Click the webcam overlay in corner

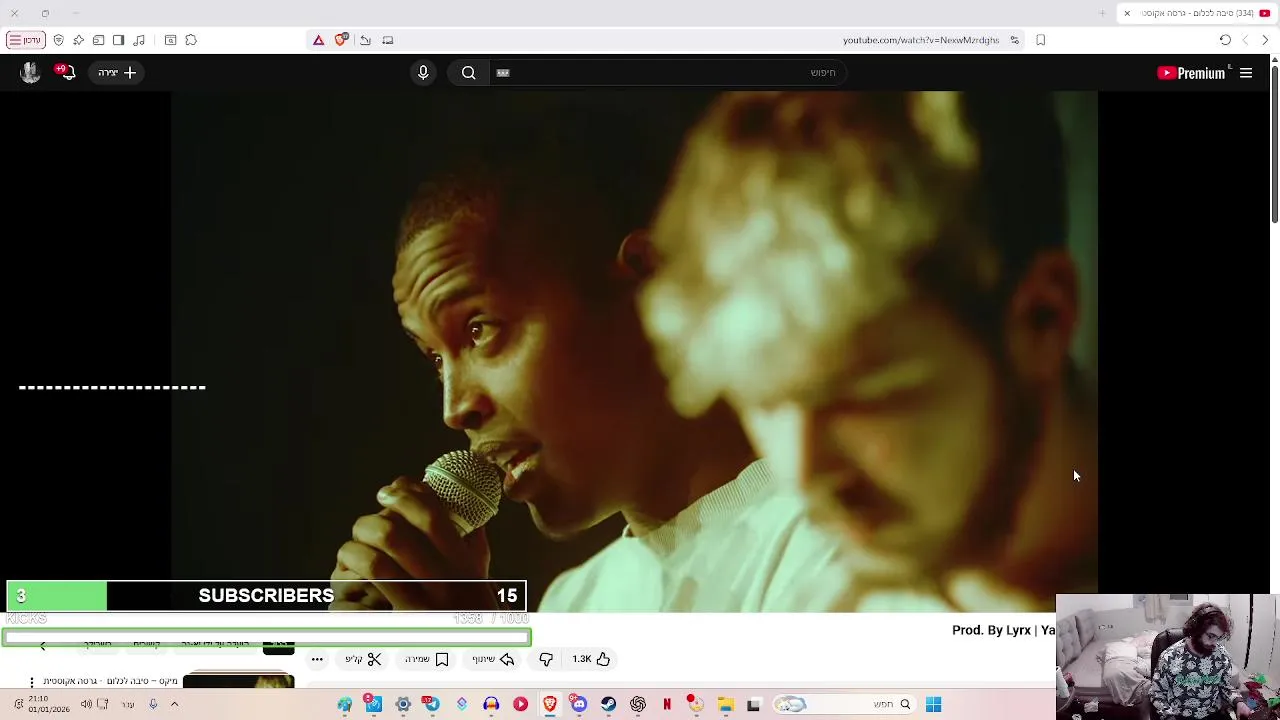tap(1167, 656)
